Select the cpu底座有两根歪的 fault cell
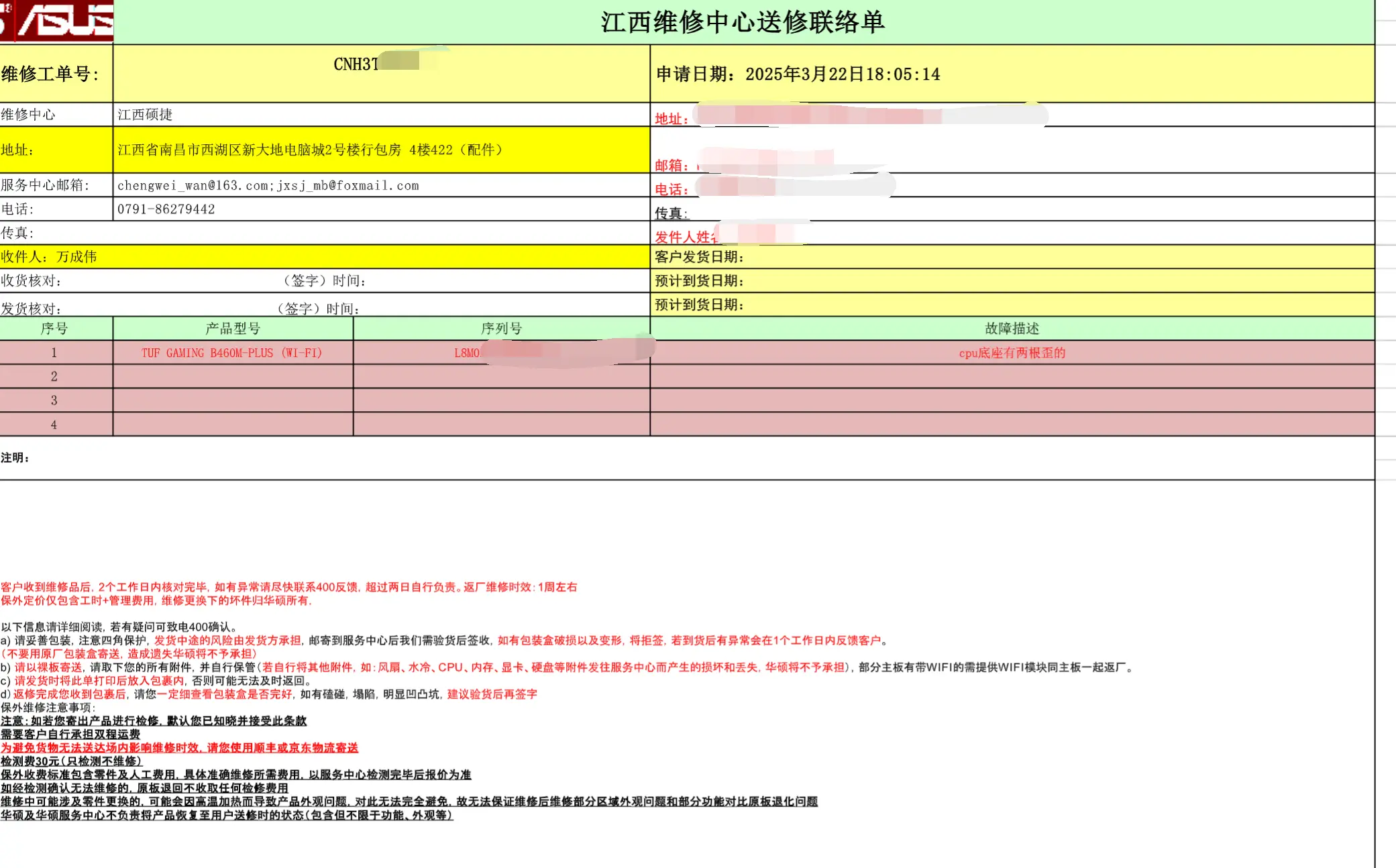 (x=1012, y=353)
